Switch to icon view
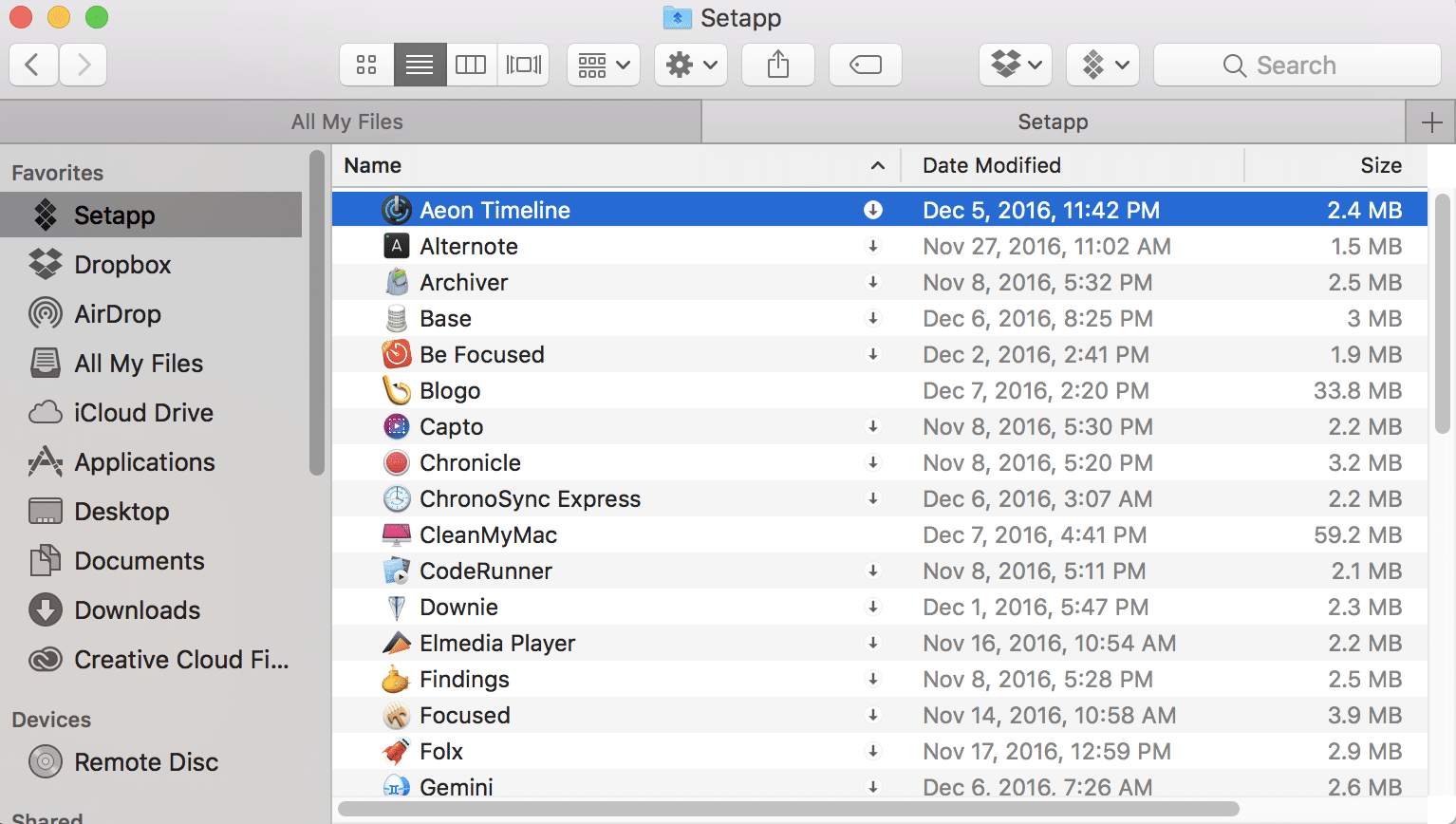Image resolution: width=1456 pixels, height=824 pixels. (366, 65)
